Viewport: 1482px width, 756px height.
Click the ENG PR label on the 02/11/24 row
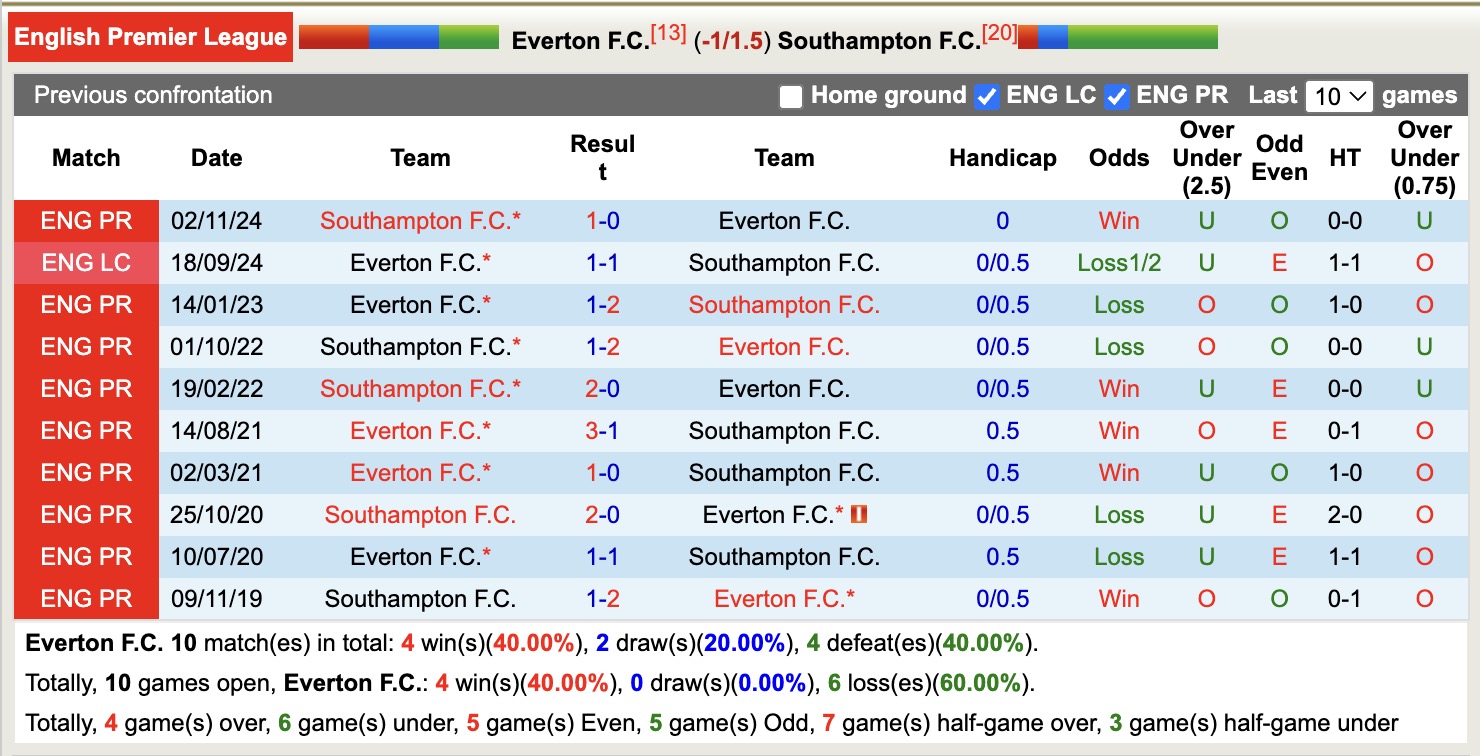86,220
